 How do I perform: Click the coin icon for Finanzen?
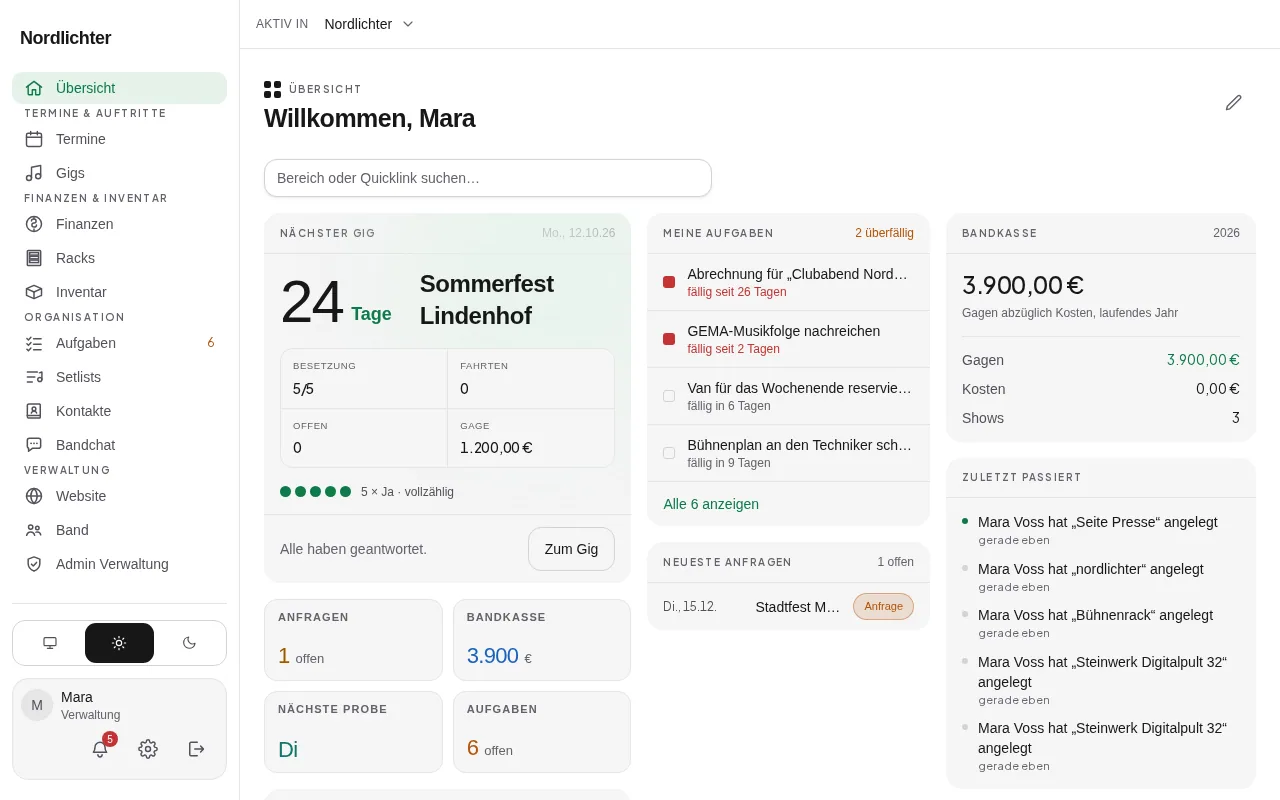[x=34, y=224]
